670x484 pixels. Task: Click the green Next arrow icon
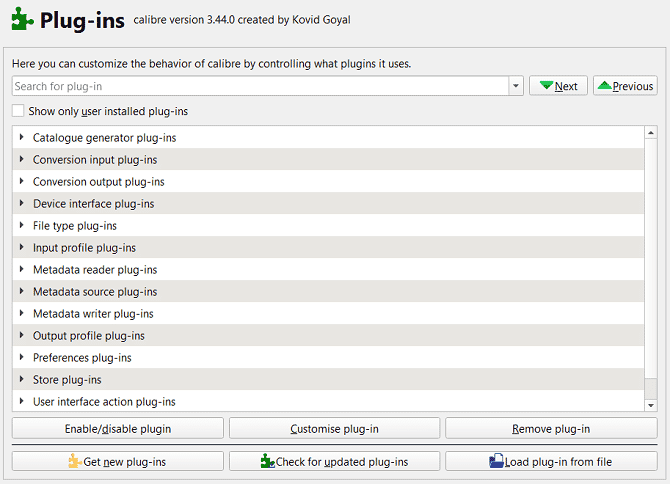tap(546, 86)
